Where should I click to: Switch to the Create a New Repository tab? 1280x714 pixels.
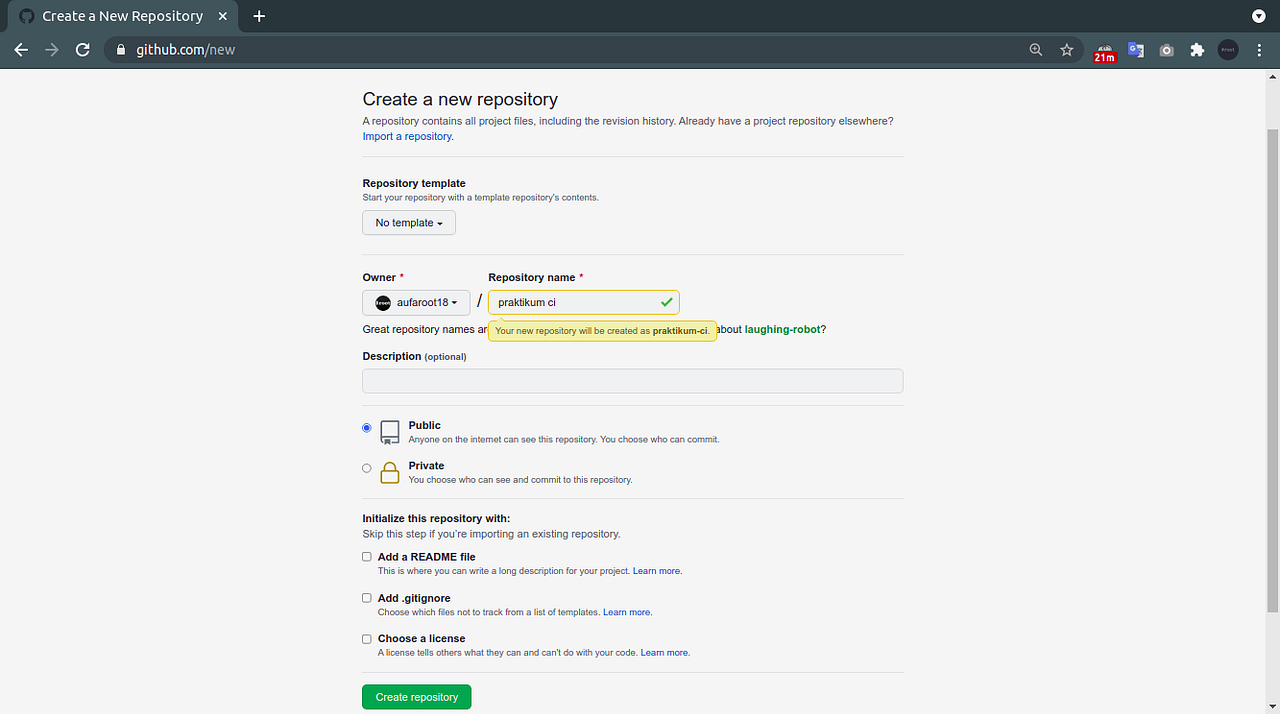coord(120,15)
